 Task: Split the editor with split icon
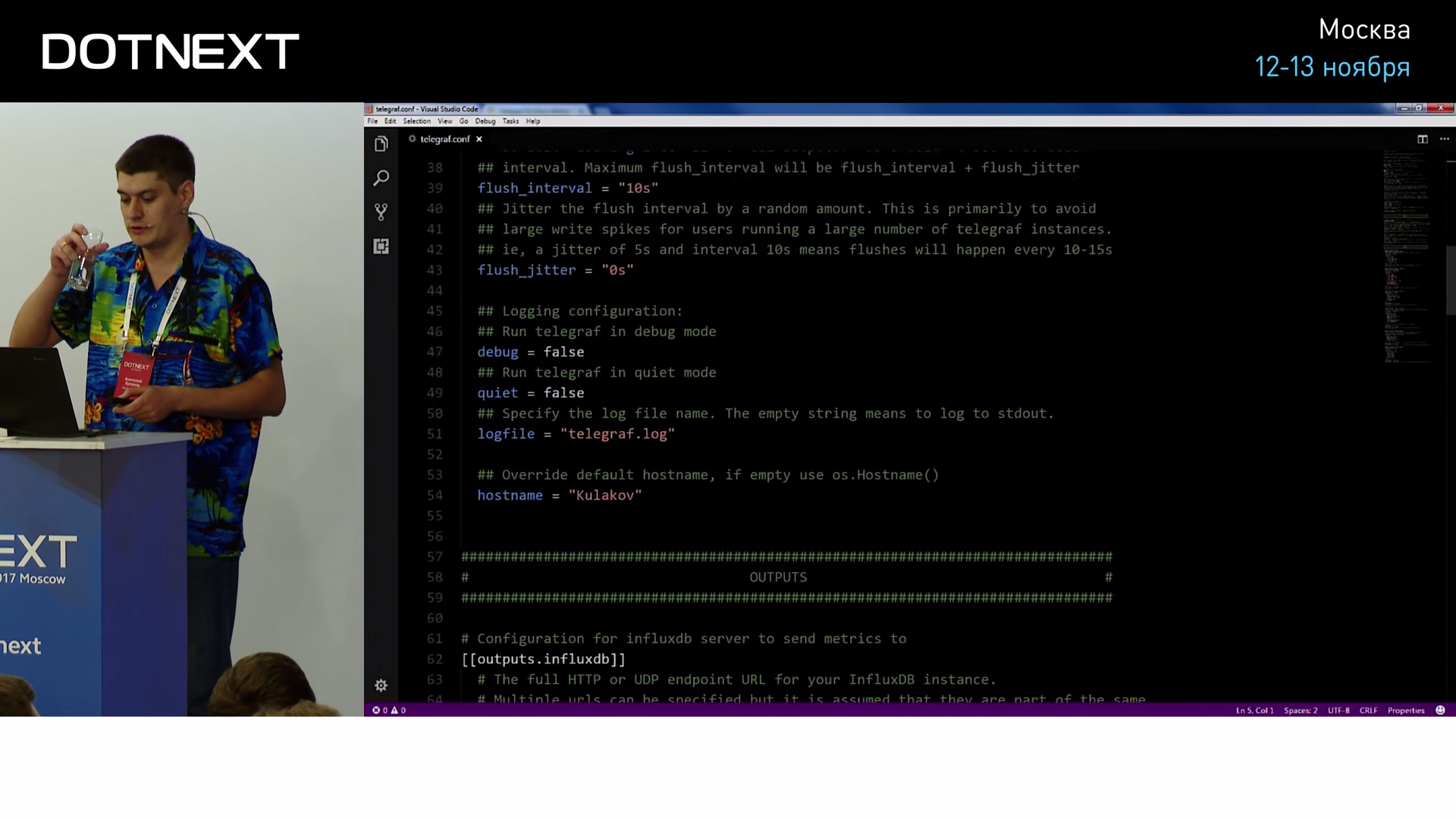pos(1423,139)
